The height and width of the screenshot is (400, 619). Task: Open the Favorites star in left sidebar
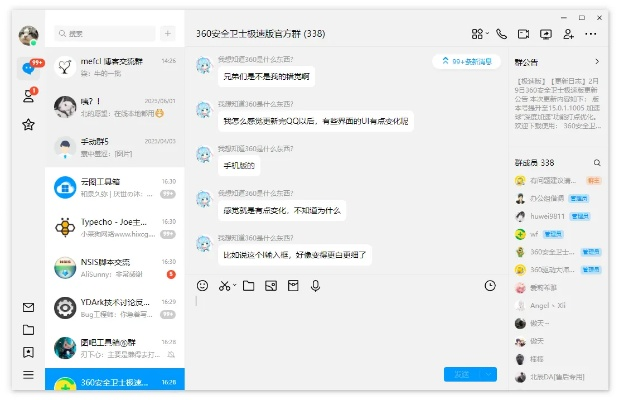click(29, 125)
